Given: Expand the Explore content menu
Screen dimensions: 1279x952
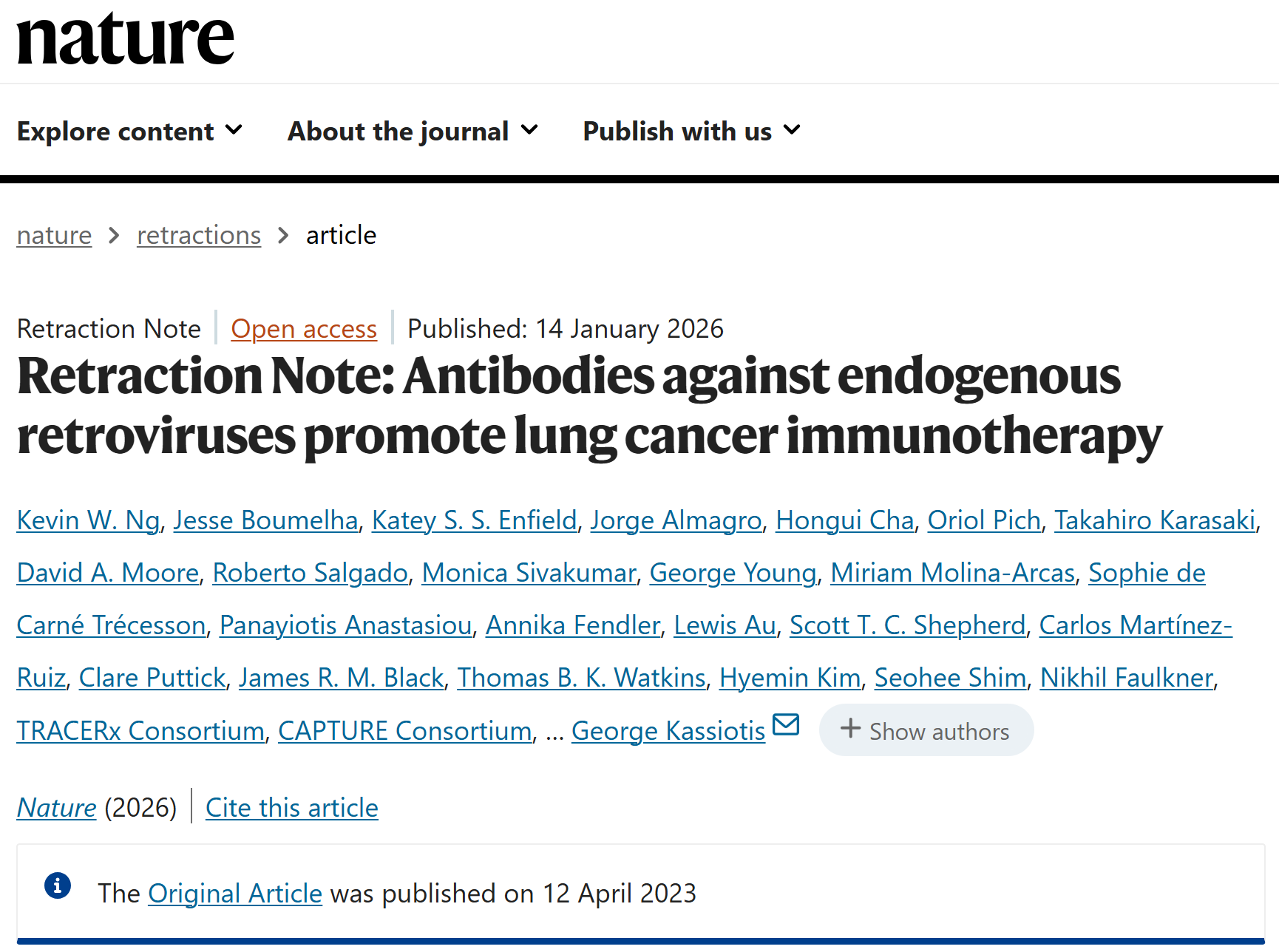Looking at the screenshot, I should coord(129,132).
